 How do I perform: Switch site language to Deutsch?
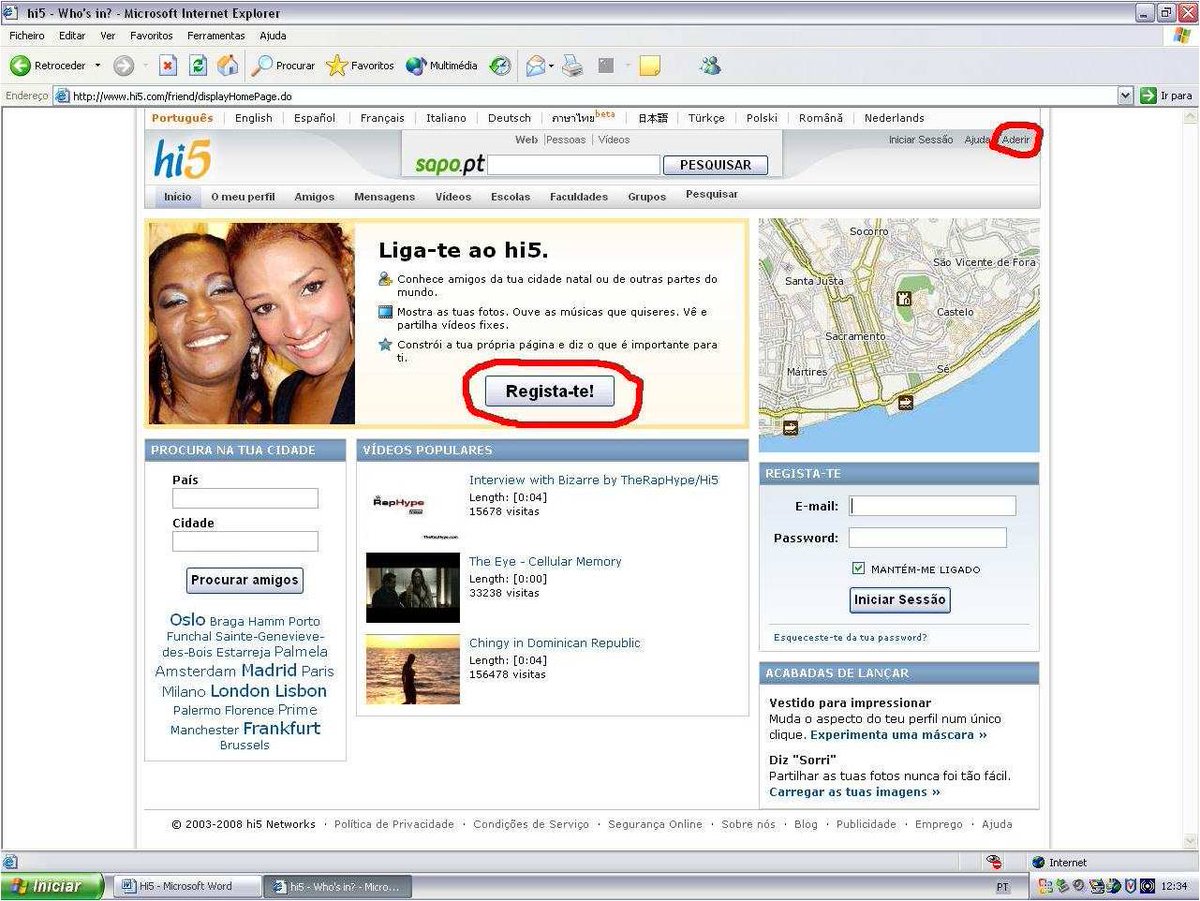(510, 118)
